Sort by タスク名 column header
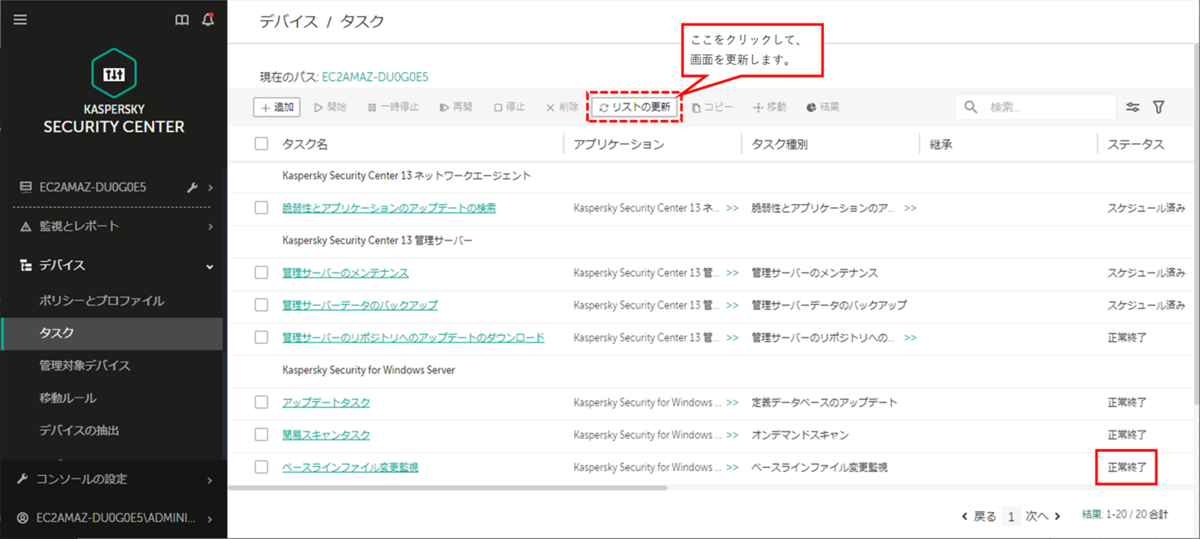Image resolution: width=1200 pixels, height=539 pixels. [305, 144]
